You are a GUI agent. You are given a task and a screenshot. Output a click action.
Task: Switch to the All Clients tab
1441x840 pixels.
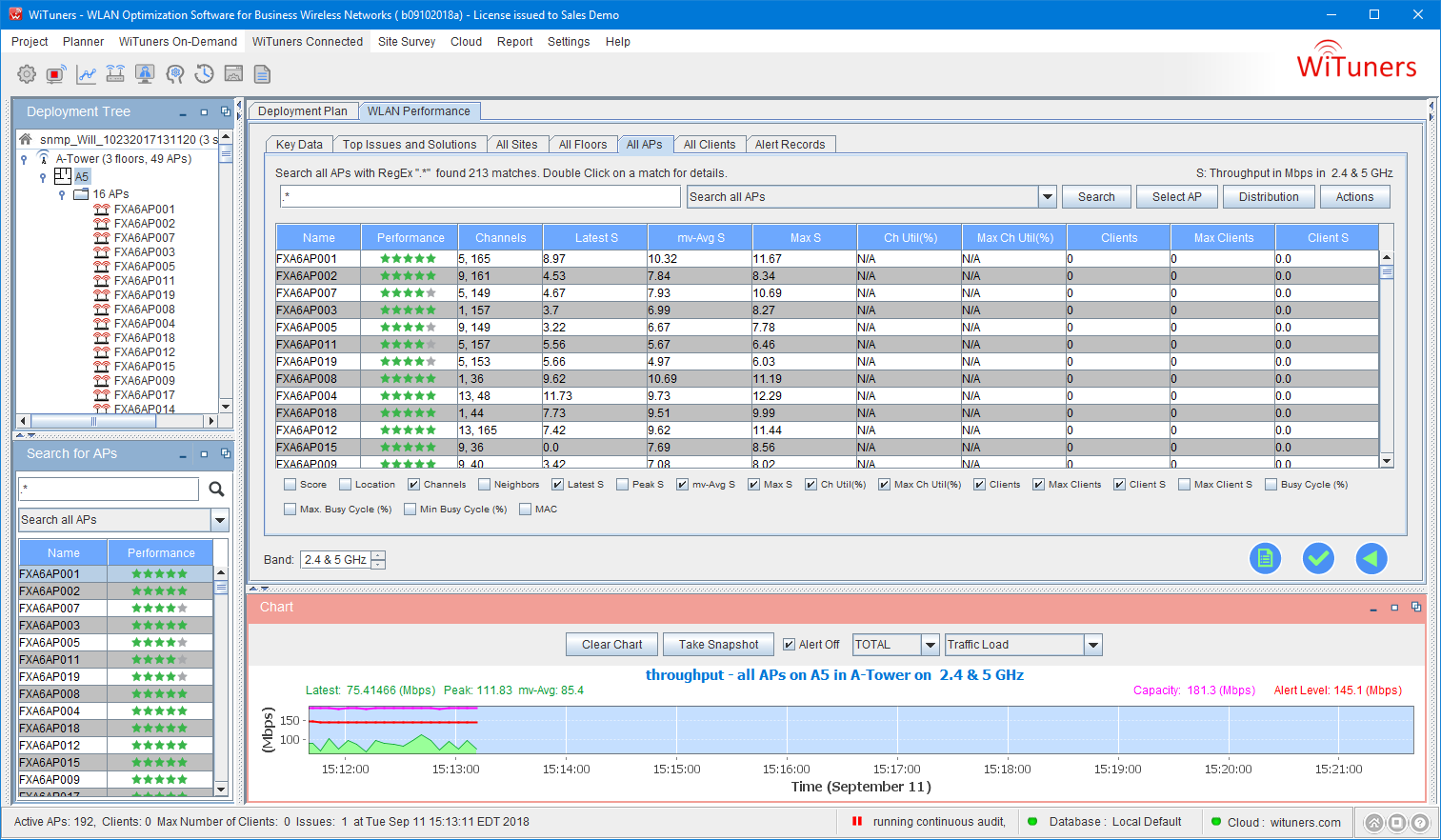coord(710,145)
